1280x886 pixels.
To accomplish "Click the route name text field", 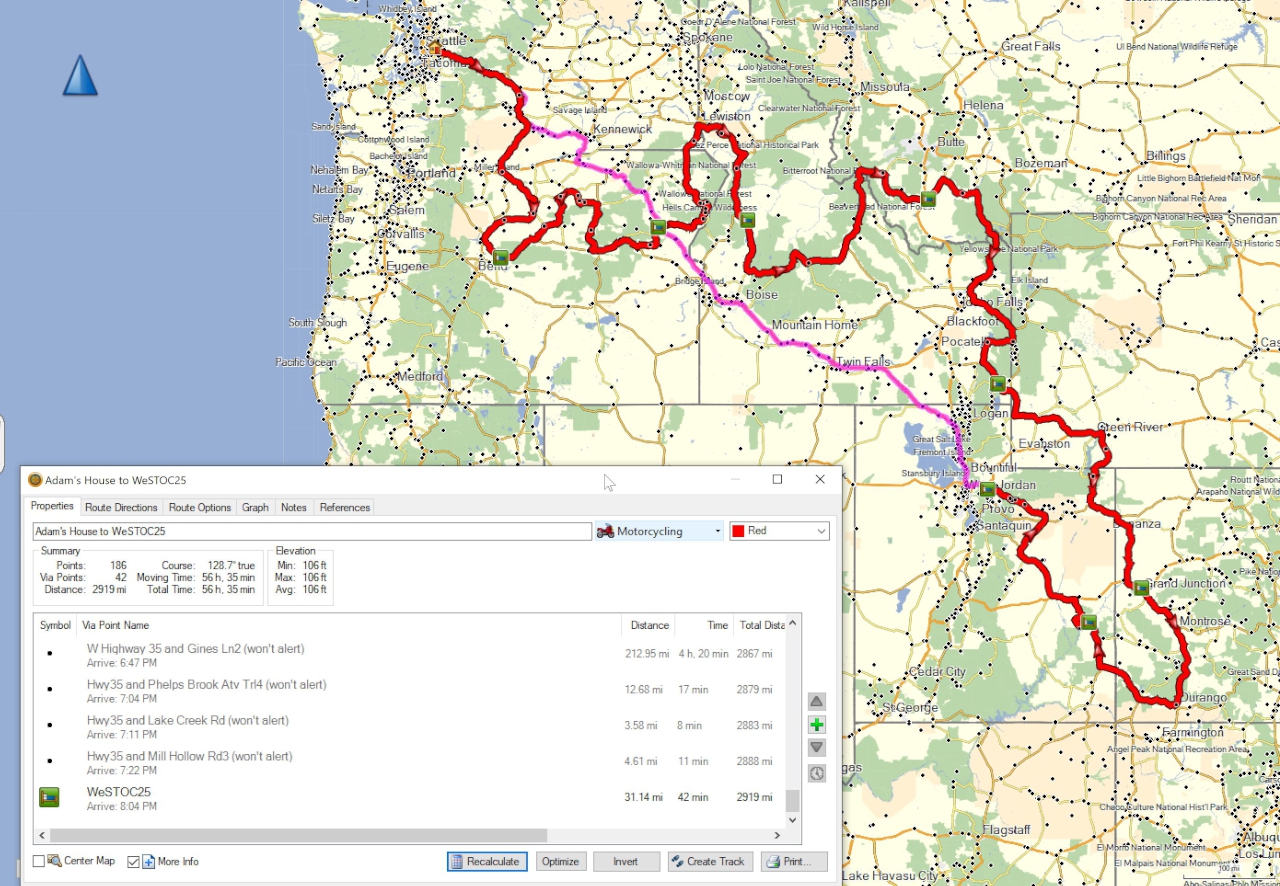I will pyautogui.click(x=311, y=532).
